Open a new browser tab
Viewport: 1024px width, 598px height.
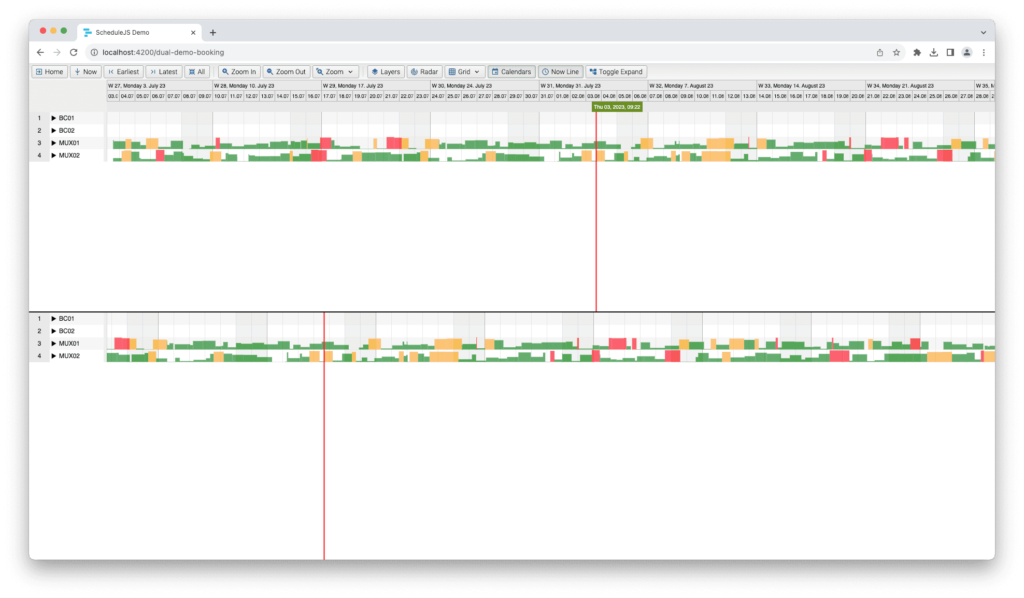[x=213, y=31]
